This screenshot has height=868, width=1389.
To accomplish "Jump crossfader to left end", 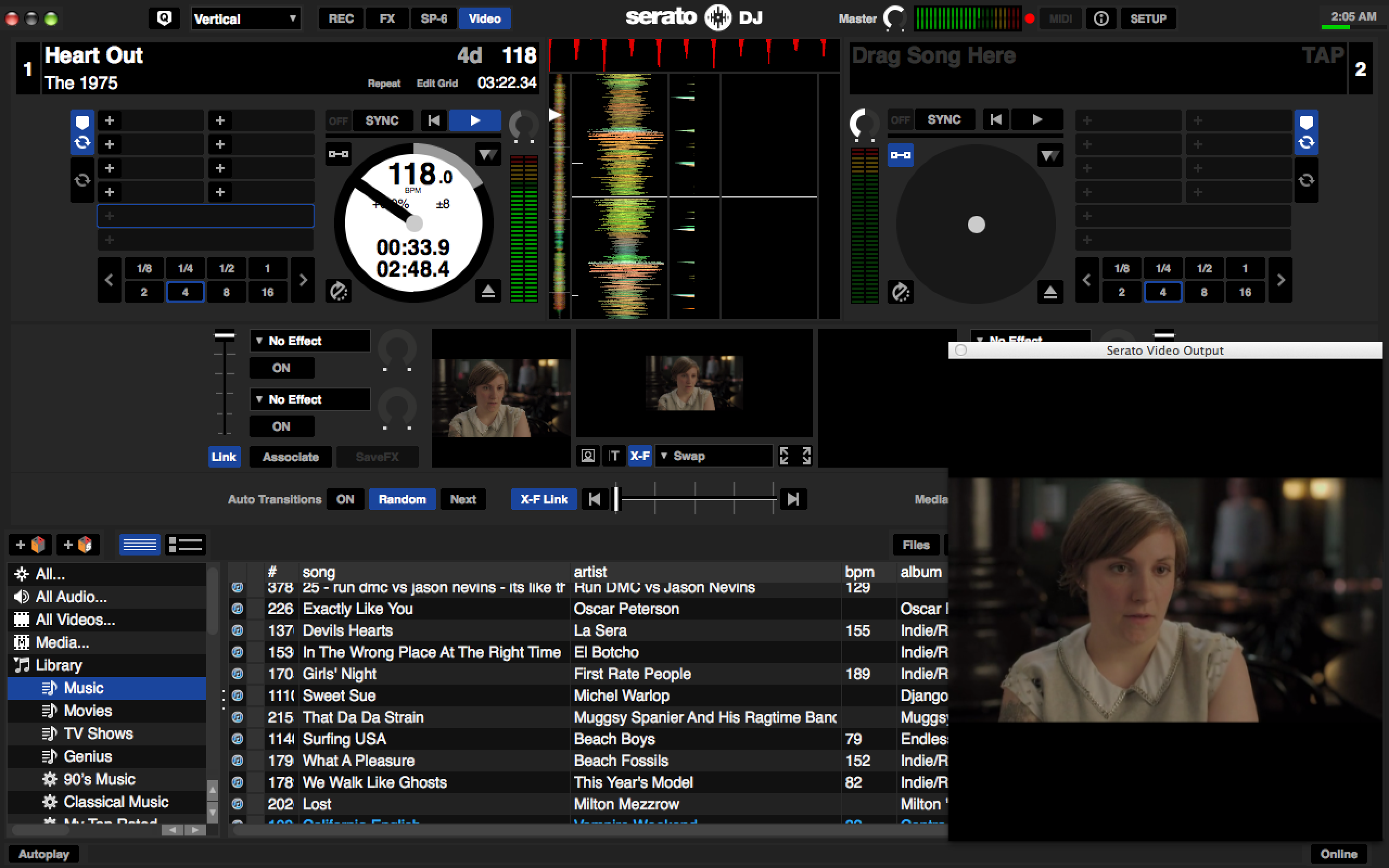I will [x=595, y=499].
